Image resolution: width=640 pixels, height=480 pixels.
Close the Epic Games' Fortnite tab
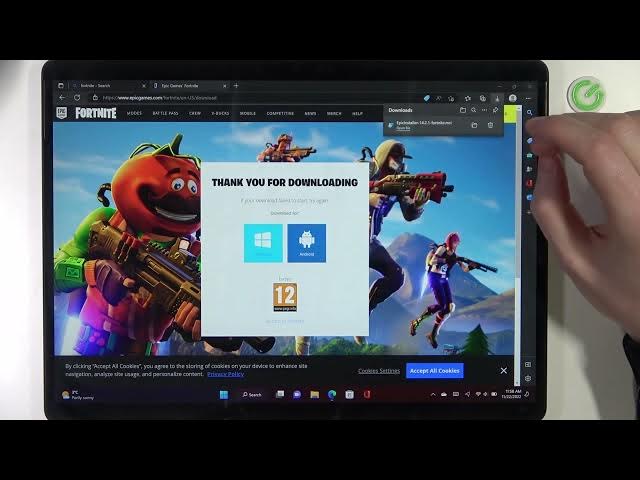[x=224, y=86]
